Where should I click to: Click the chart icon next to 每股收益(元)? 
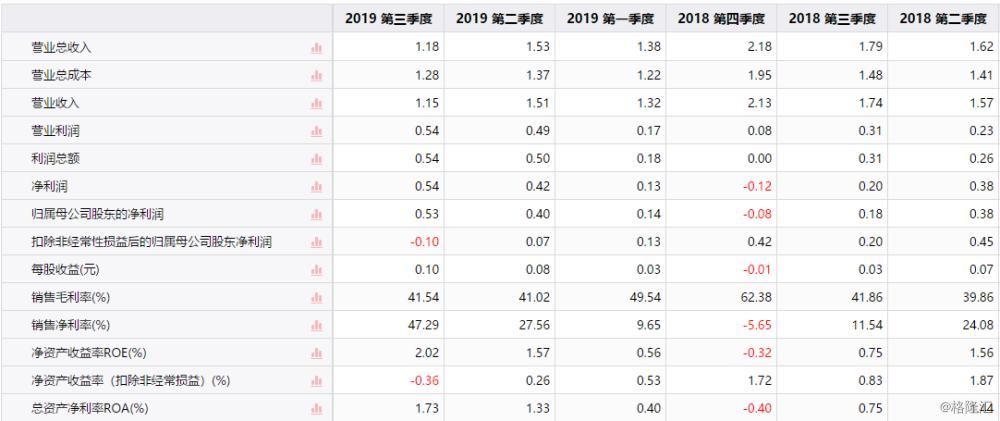[316, 269]
